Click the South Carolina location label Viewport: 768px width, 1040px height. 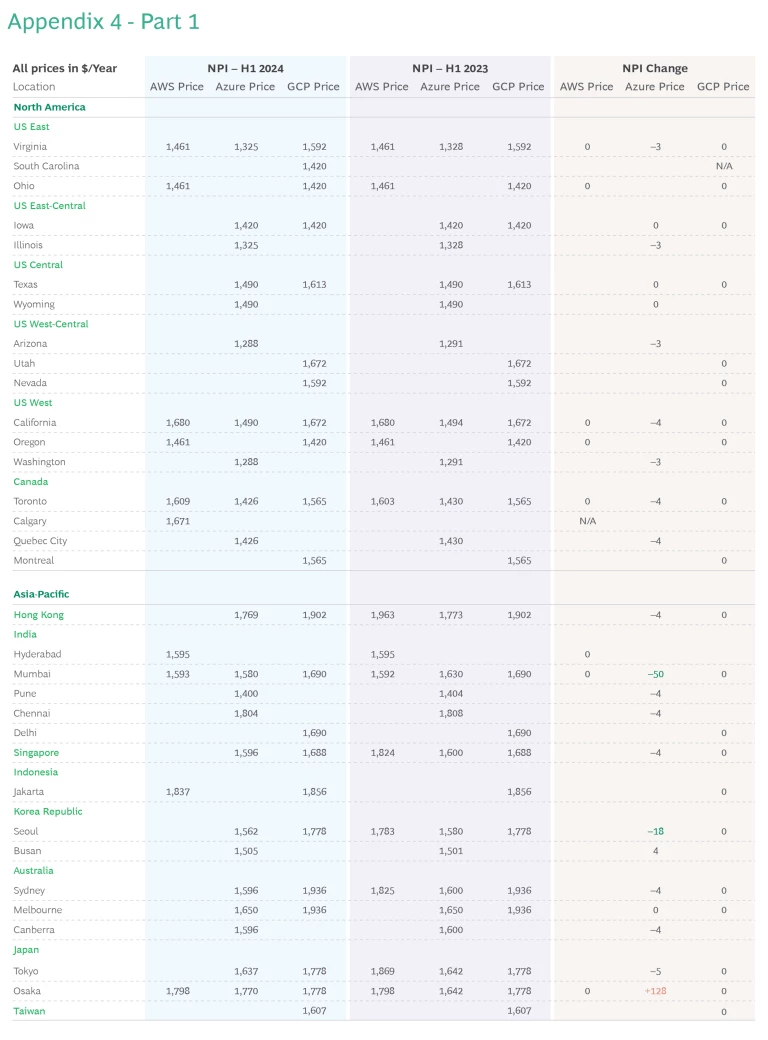pyautogui.click(x=46, y=166)
